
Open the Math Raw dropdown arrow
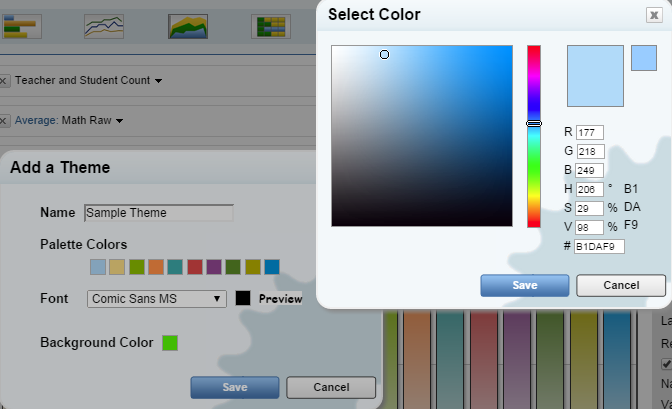coord(119,121)
